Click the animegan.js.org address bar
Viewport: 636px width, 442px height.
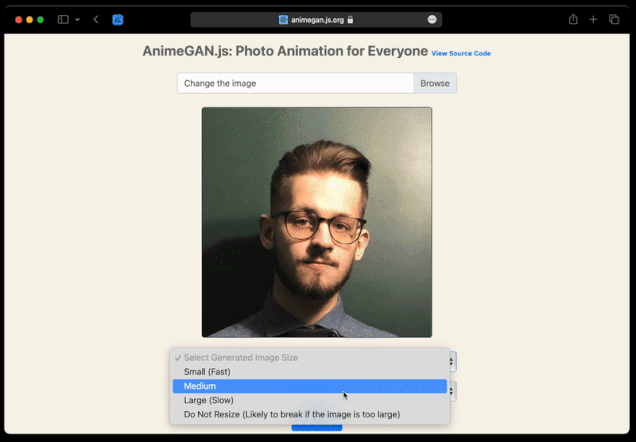pyautogui.click(x=316, y=19)
